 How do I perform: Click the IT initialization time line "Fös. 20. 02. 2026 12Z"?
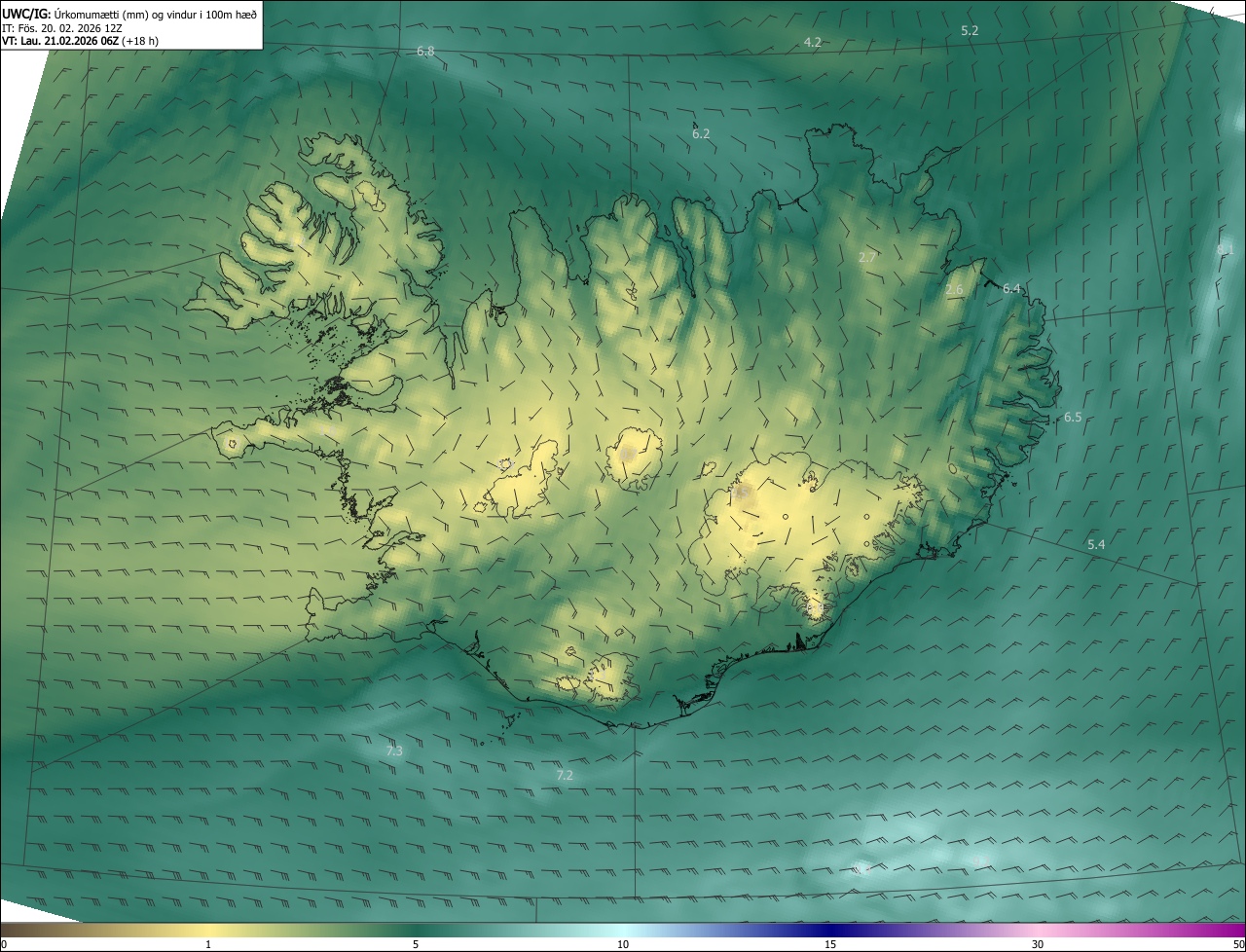point(71,27)
